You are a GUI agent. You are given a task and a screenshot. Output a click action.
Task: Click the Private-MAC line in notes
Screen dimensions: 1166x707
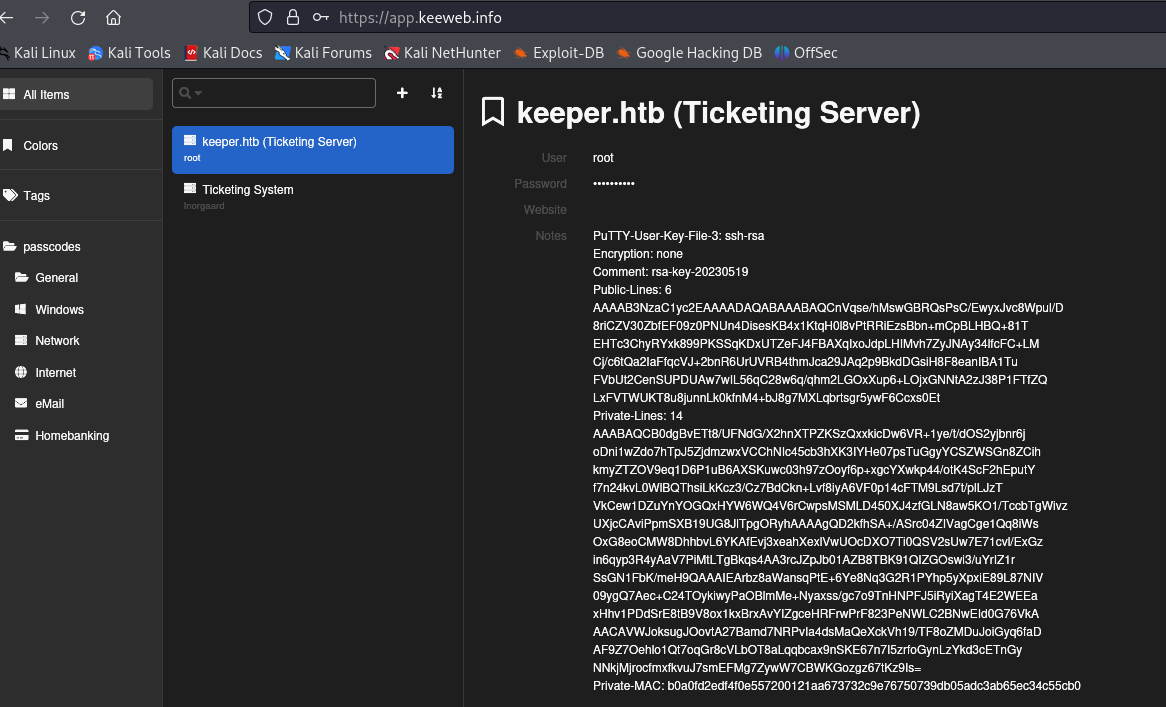pyautogui.click(x=837, y=686)
